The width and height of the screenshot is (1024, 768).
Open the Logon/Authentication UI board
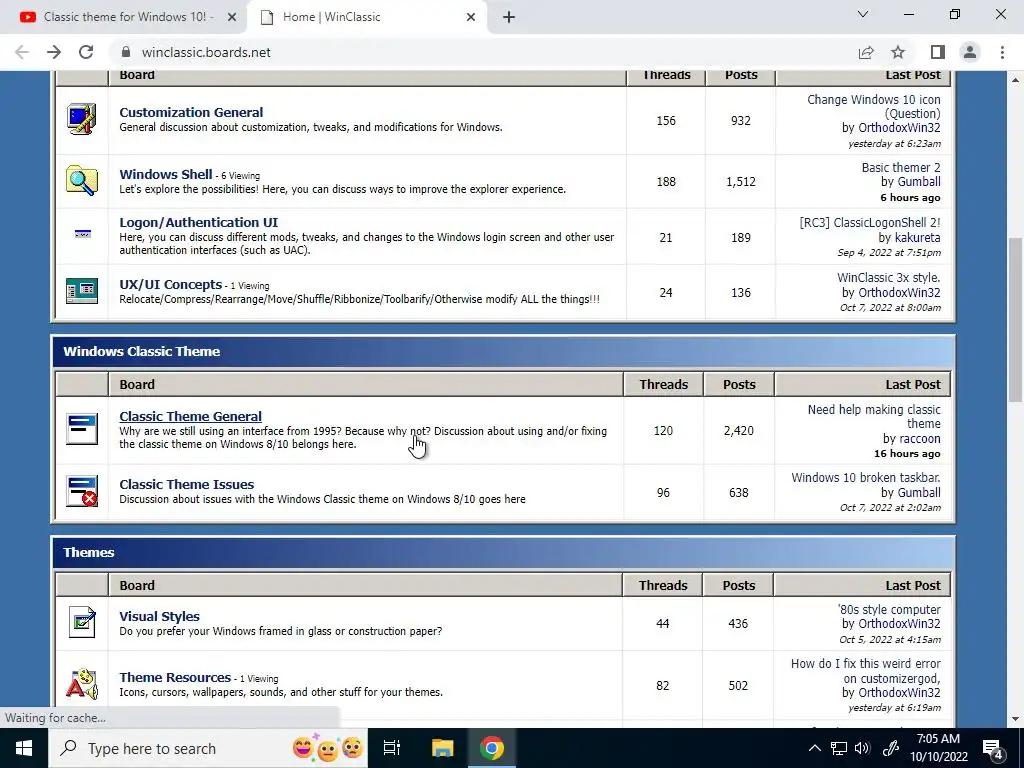click(x=199, y=222)
